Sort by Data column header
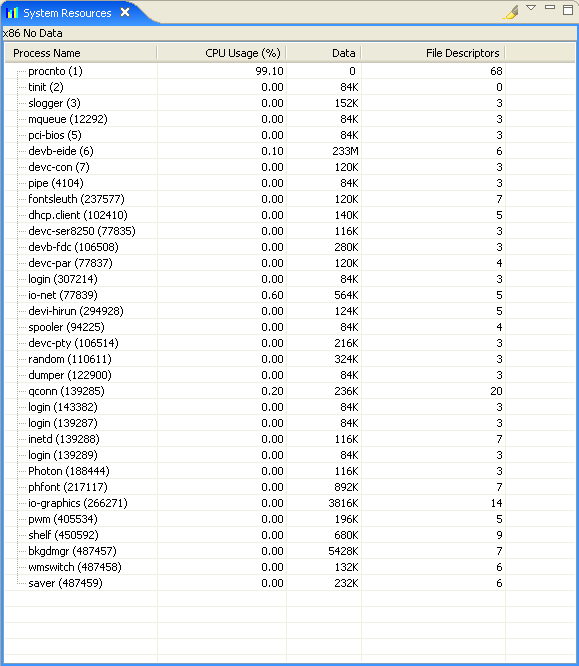579x666 pixels. click(324, 53)
